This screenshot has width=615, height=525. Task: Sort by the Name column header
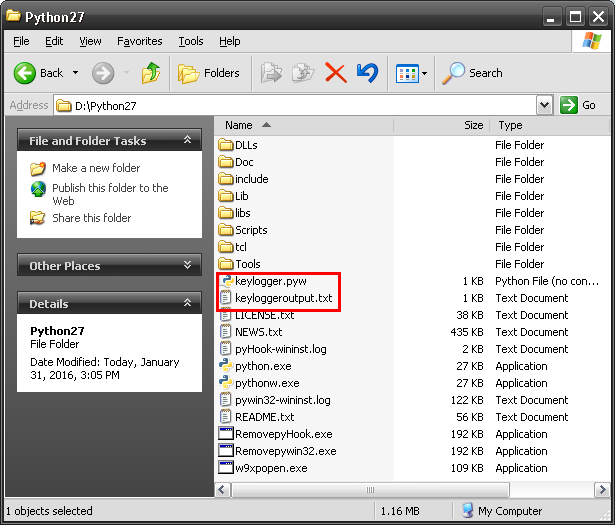click(x=304, y=125)
